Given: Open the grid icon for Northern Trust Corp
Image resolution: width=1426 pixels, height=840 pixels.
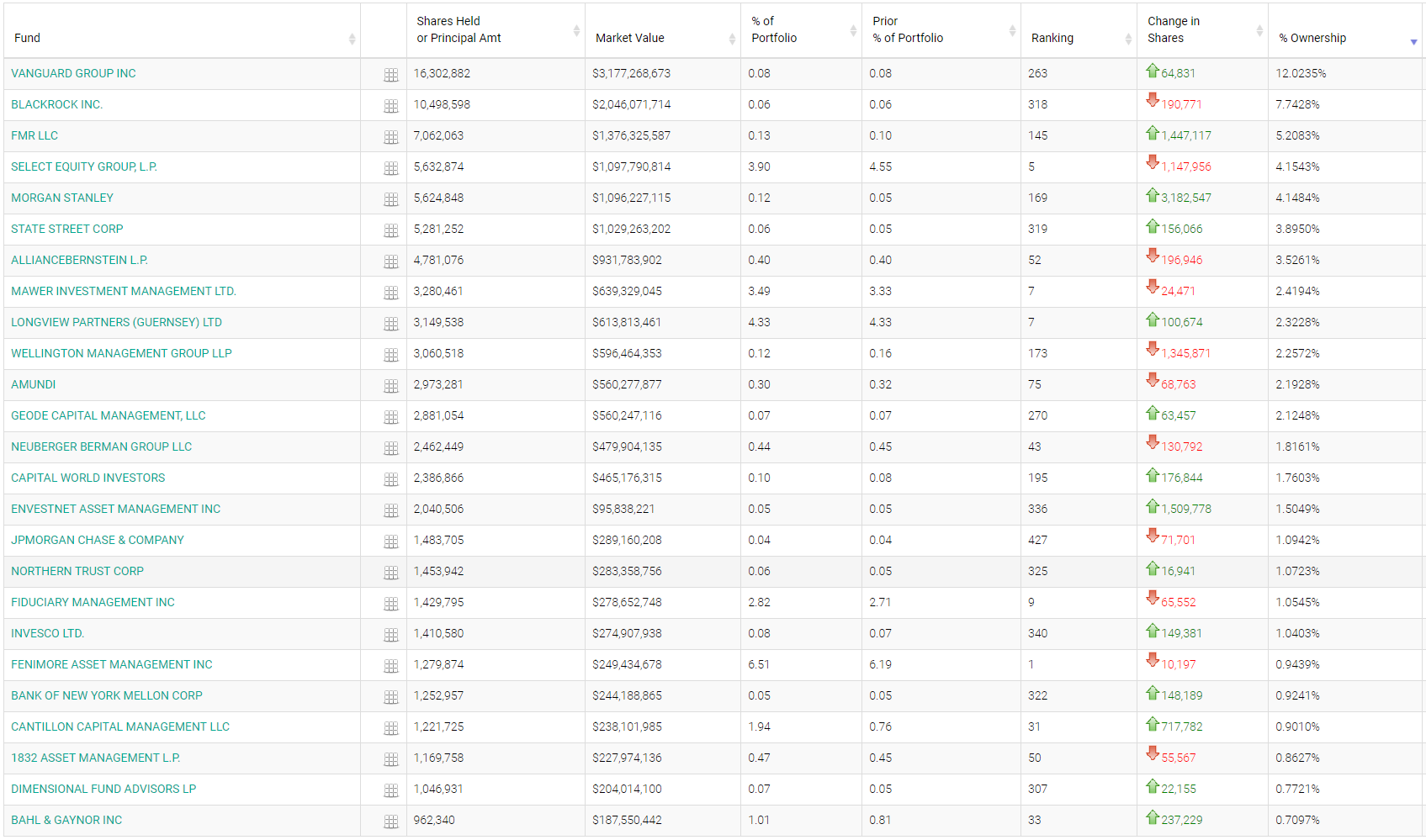Looking at the screenshot, I should [391, 573].
